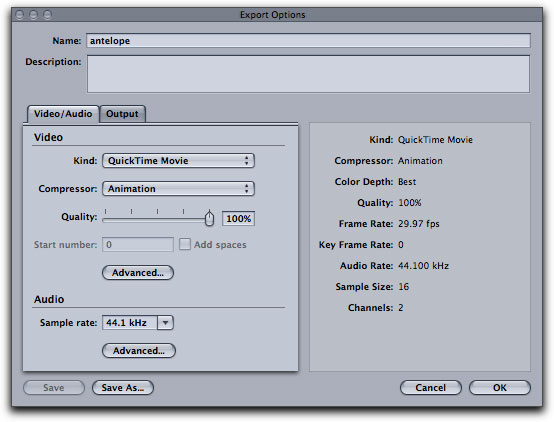Enable the Add spaces checkbox
This screenshot has height=422, width=554.
[x=185, y=244]
